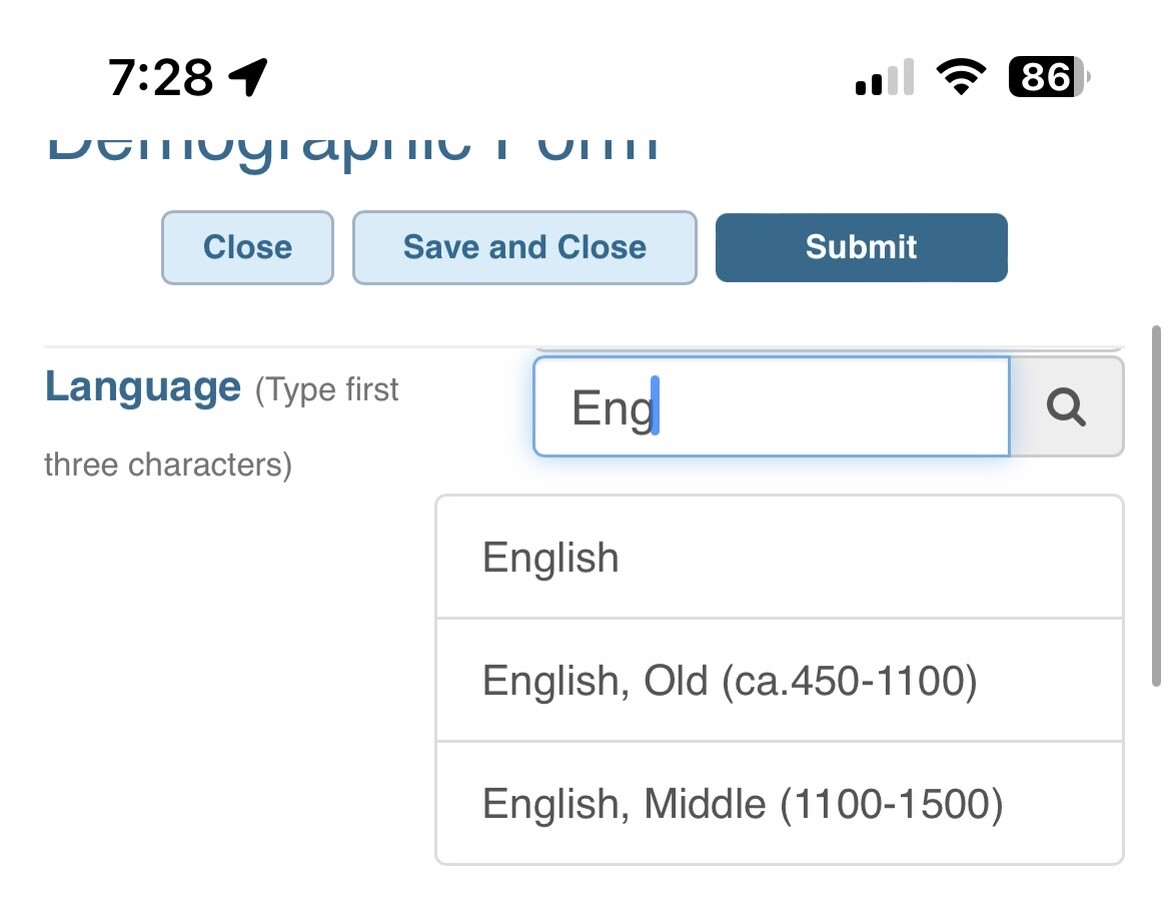Tap the cellular signal bars icon
This screenshot has width=1170, height=919.
[884, 78]
